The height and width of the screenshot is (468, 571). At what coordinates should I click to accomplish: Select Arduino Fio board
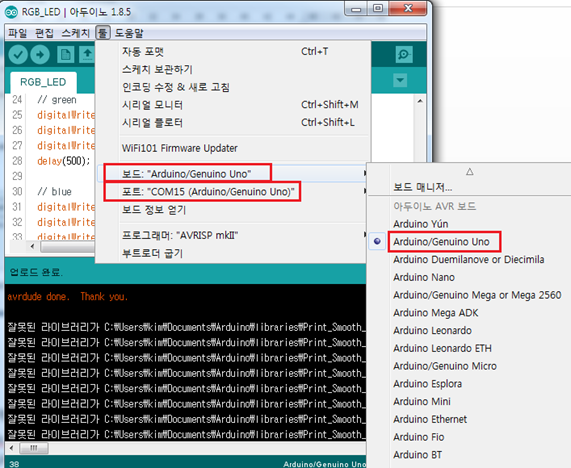tap(470, 437)
